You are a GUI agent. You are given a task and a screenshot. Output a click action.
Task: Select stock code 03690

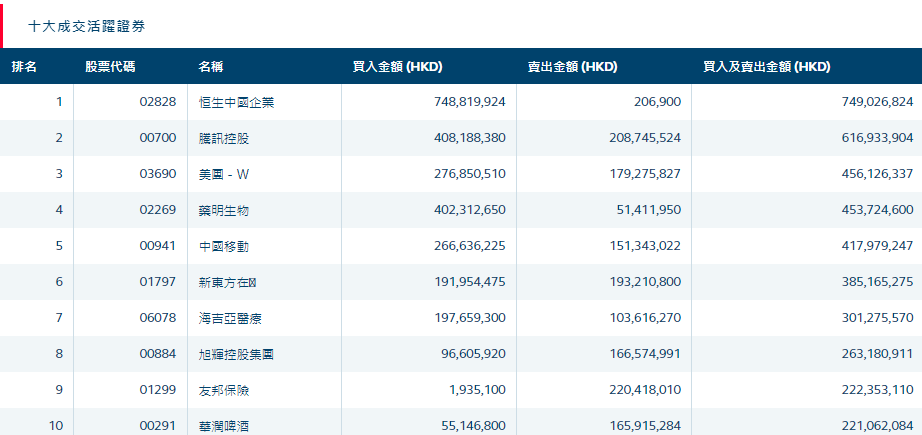[158, 174]
